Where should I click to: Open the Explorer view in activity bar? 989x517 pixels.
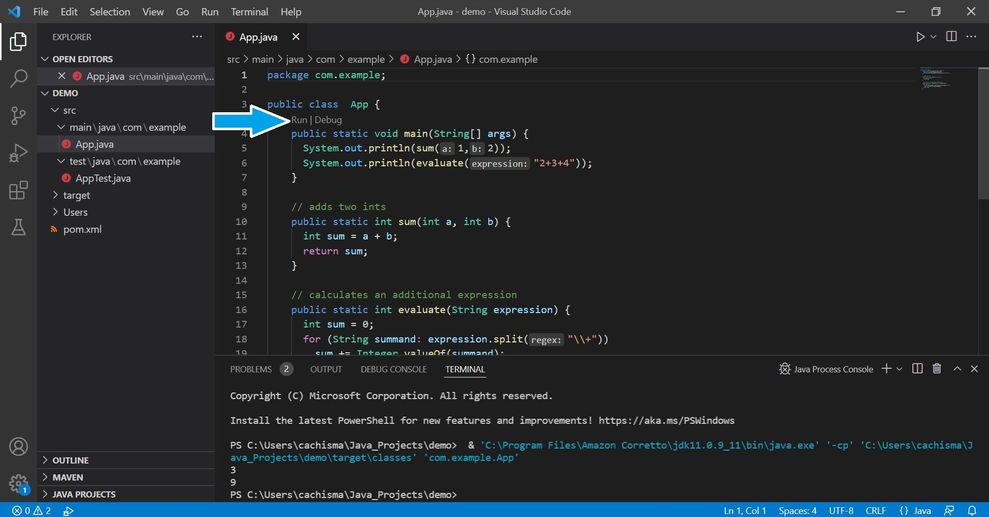point(18,42)
